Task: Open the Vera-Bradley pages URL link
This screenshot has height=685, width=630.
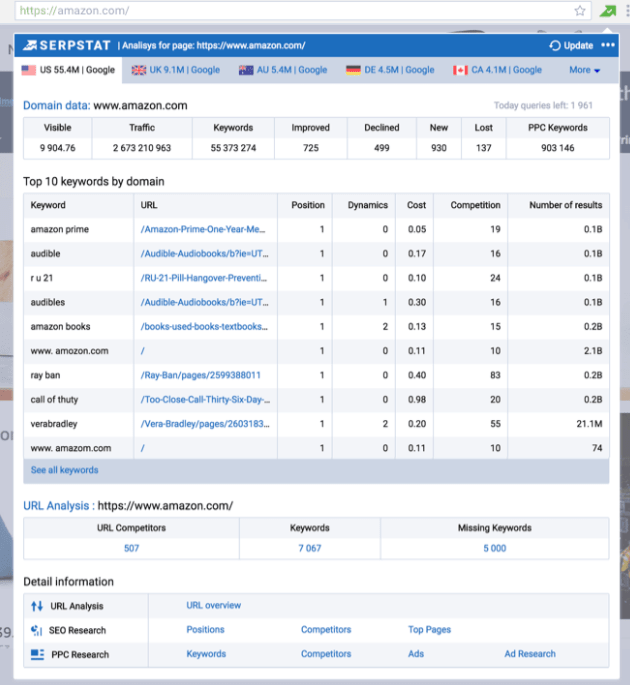Action: [205, 424]
